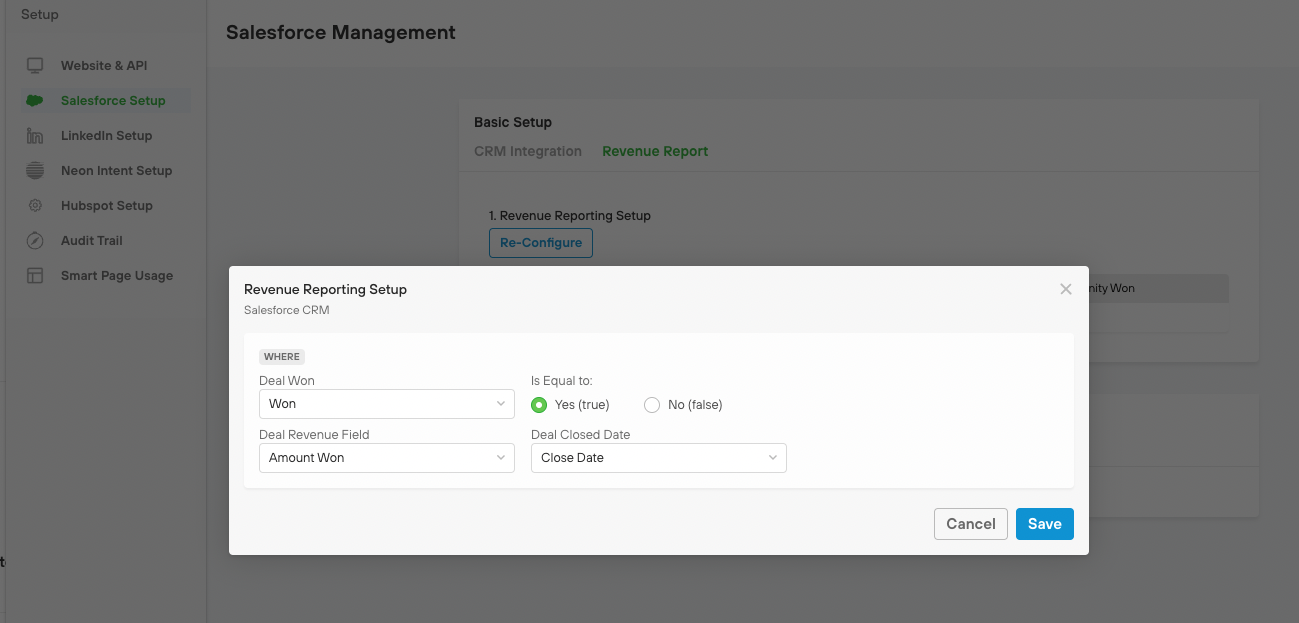Go to Salesforce Setup in sidebar
Screen dimensions: 1299x623
click(113, 101)
